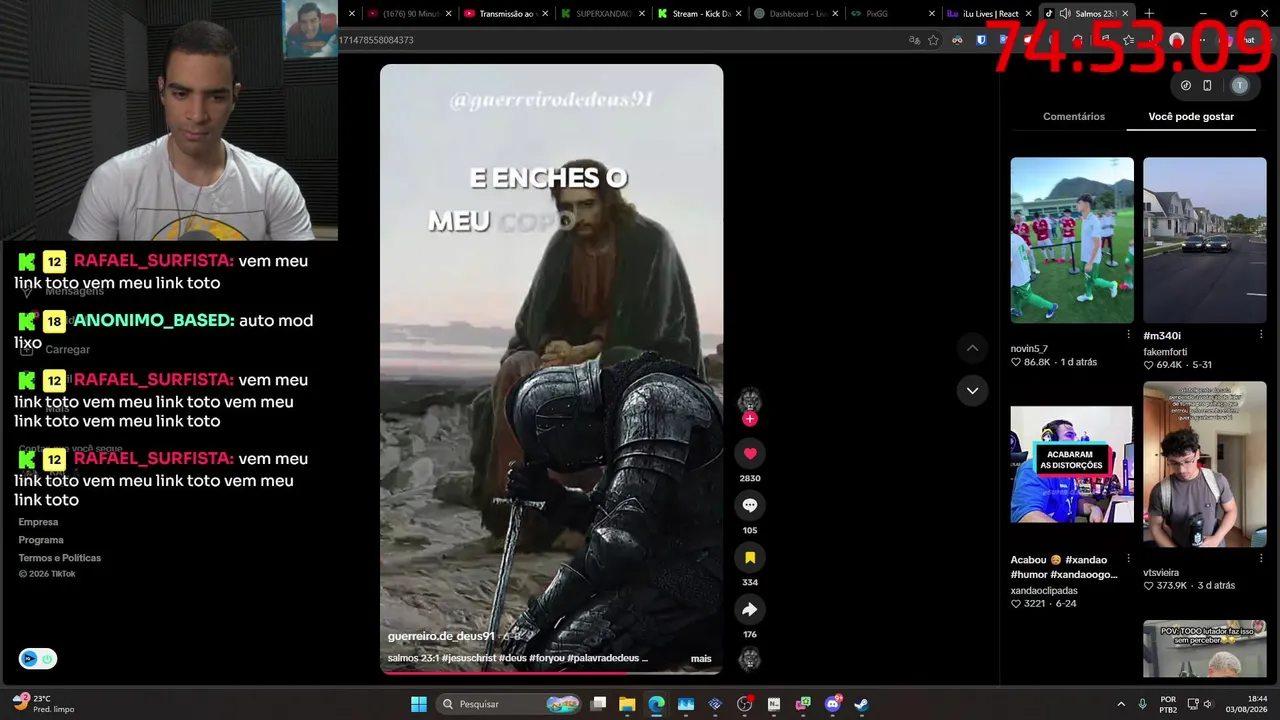Follow the creator with the plus badge
This screenshot has height=720, width=1280.
750,419
